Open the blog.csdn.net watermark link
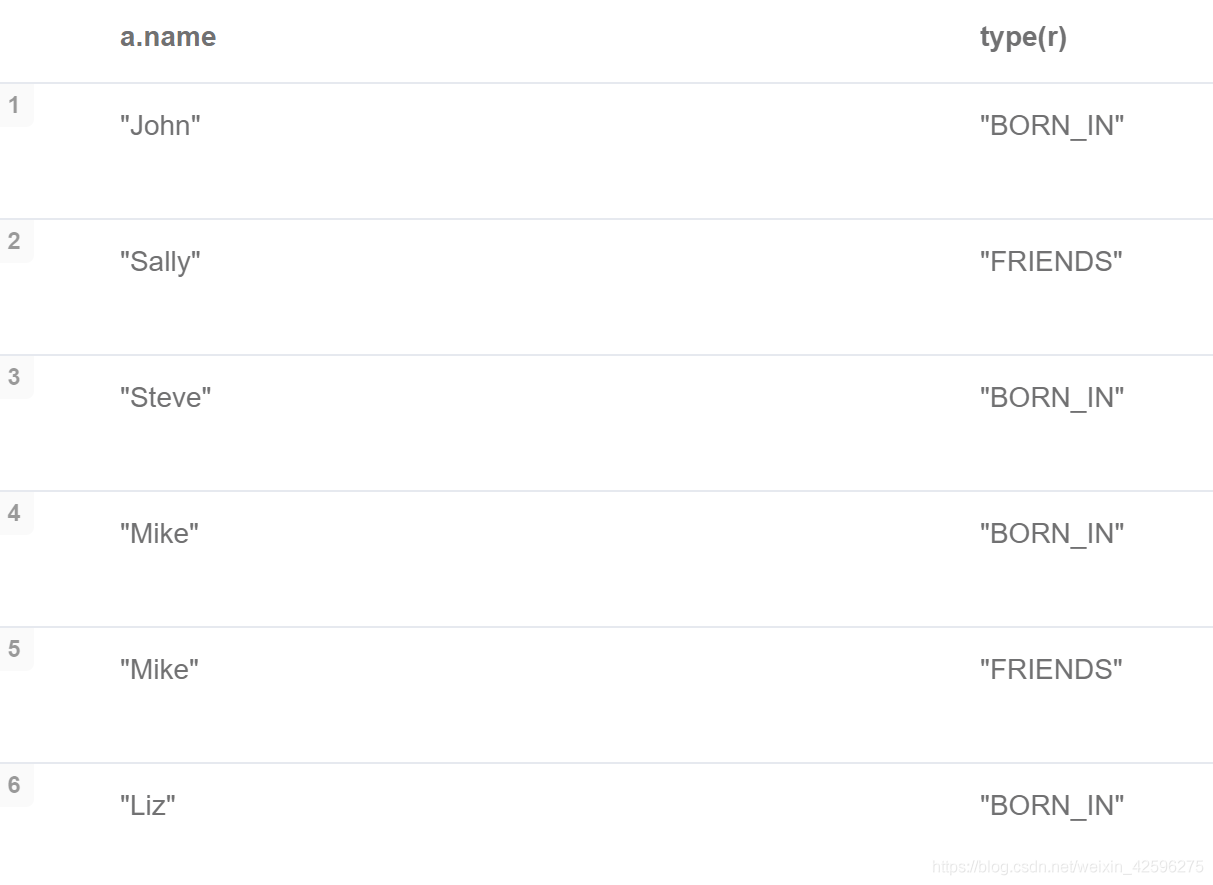1213x885 pixels. (1067, 867)
